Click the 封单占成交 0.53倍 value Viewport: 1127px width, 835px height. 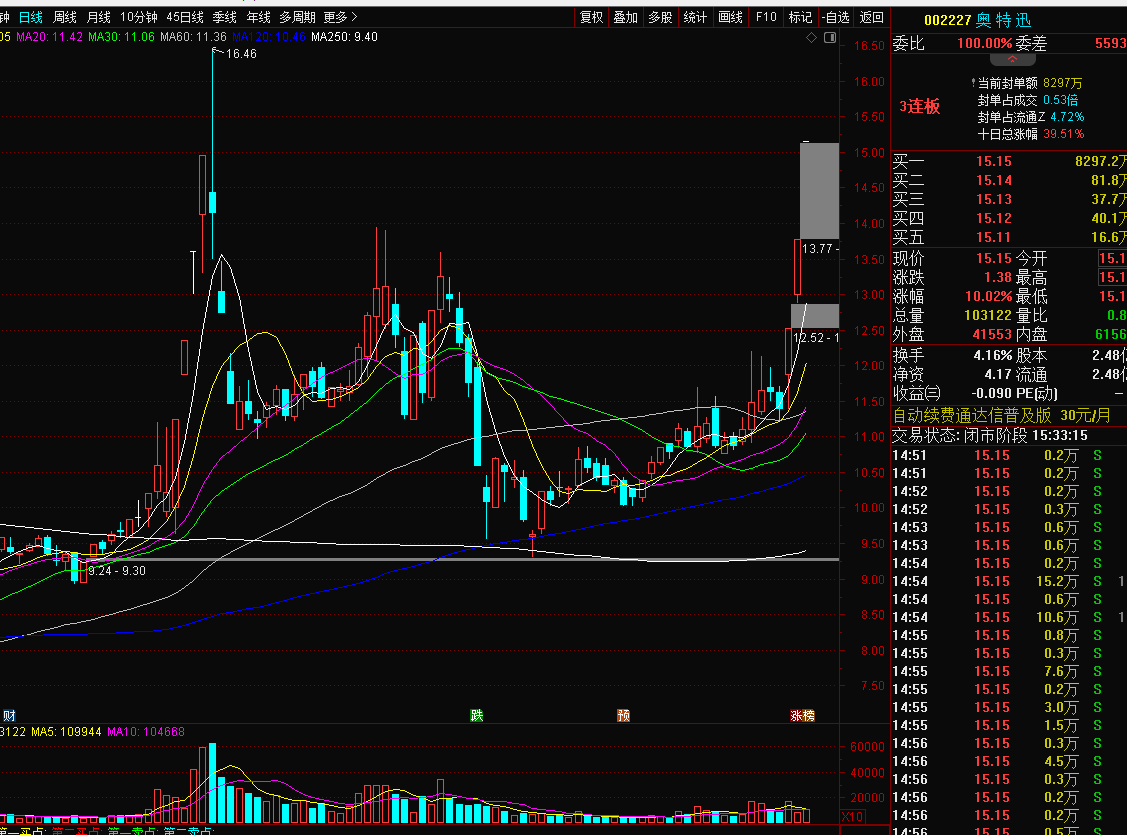(1060, 100)
